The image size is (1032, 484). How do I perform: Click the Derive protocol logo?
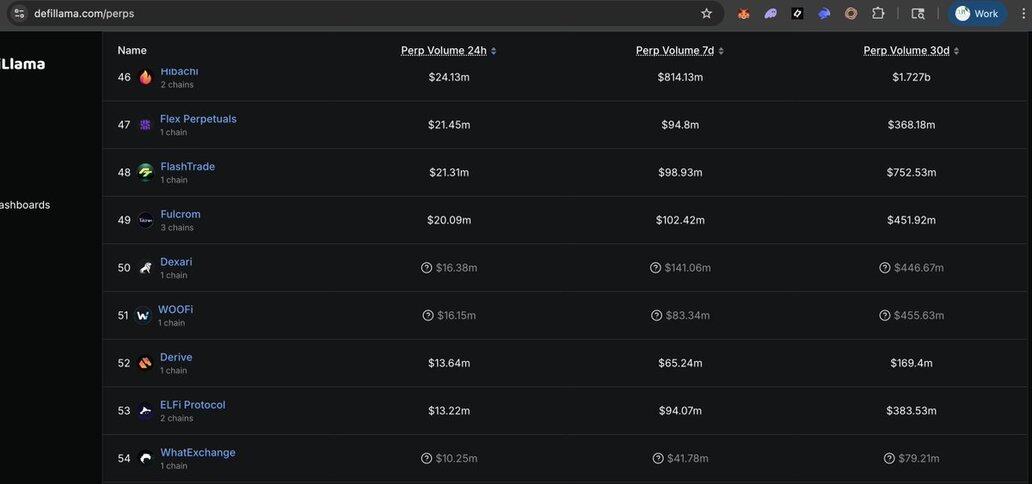[146, 363]
